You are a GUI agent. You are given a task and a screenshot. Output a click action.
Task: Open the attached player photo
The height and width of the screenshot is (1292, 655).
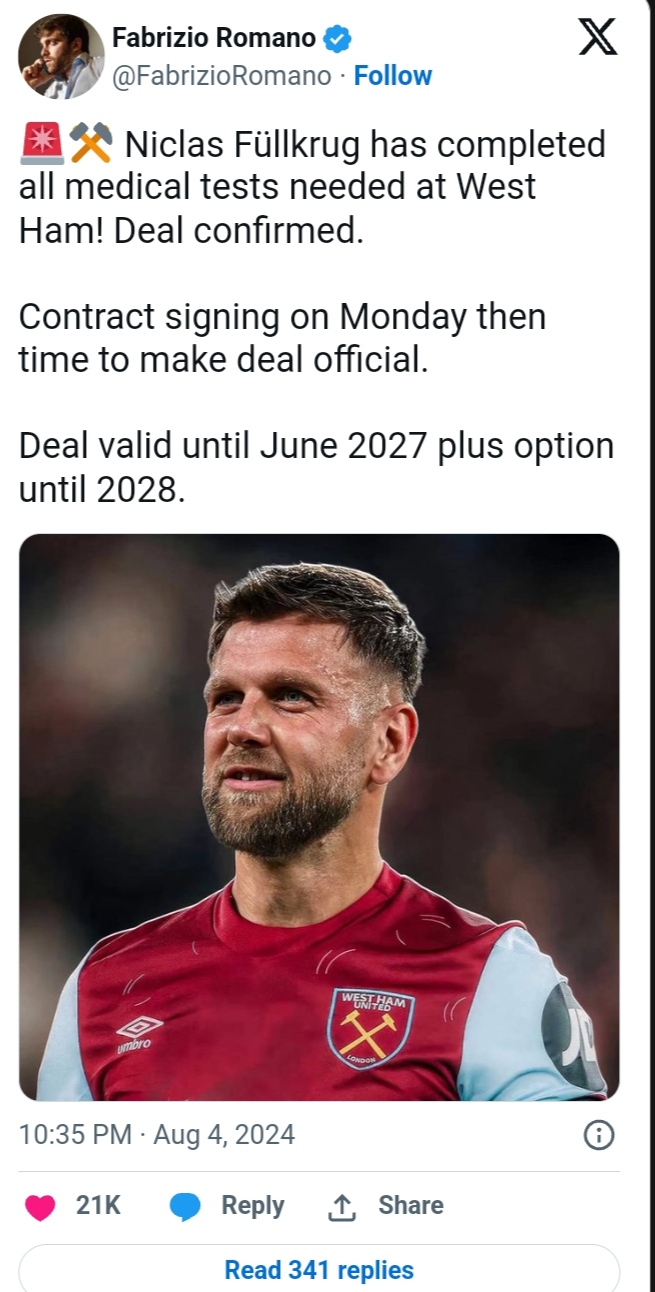point(319,816)
